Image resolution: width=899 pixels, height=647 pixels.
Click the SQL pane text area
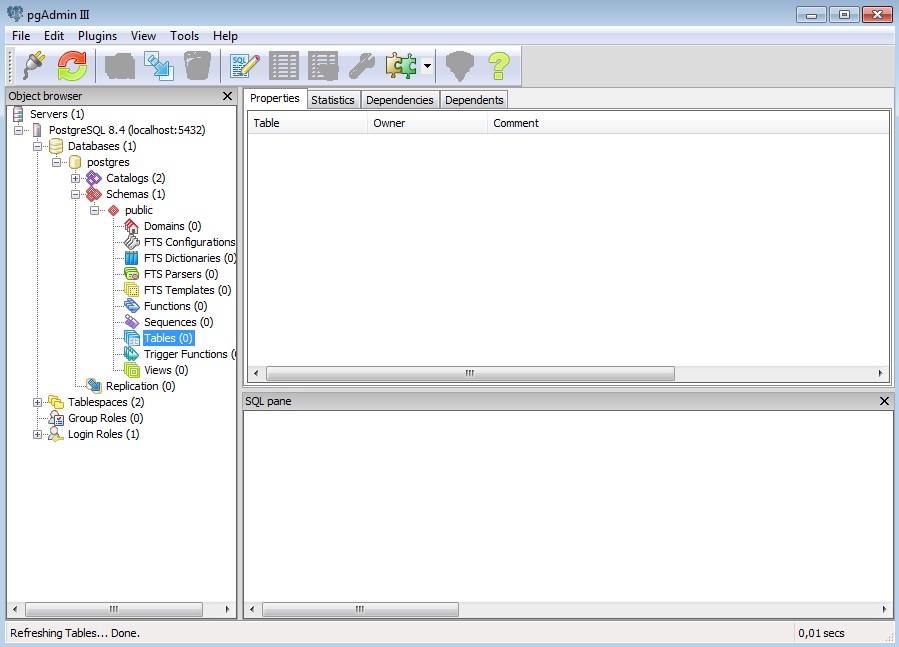[568, 506]
